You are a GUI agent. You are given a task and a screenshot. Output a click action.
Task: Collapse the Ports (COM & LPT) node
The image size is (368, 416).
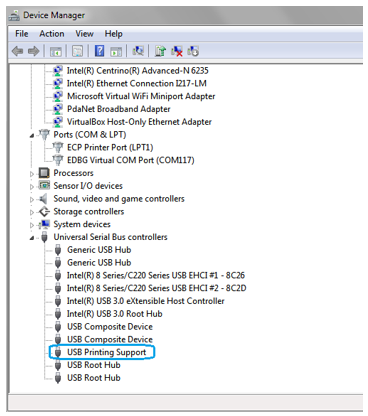tap(32, 135)
